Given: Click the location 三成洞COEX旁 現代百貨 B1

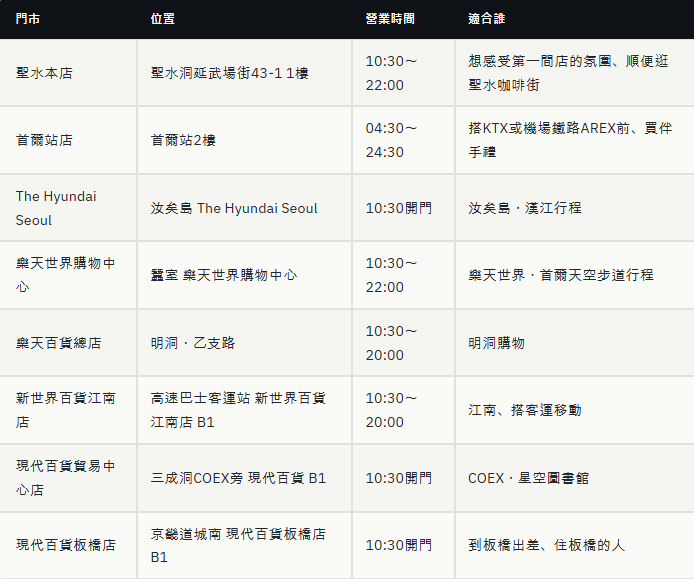Looking at the screenshot, I should pos(238,478).
